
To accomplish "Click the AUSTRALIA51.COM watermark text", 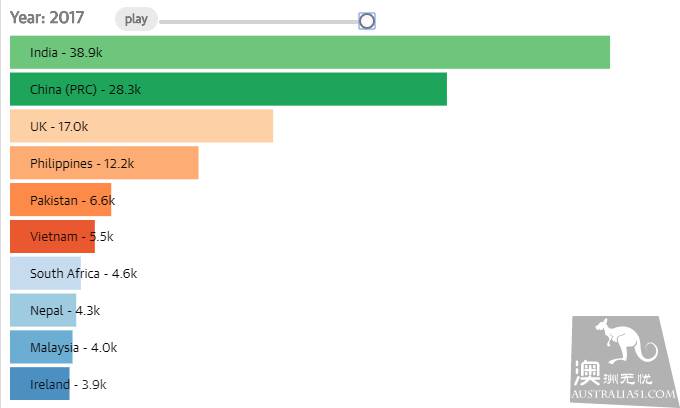I will [x=624, y=394].
